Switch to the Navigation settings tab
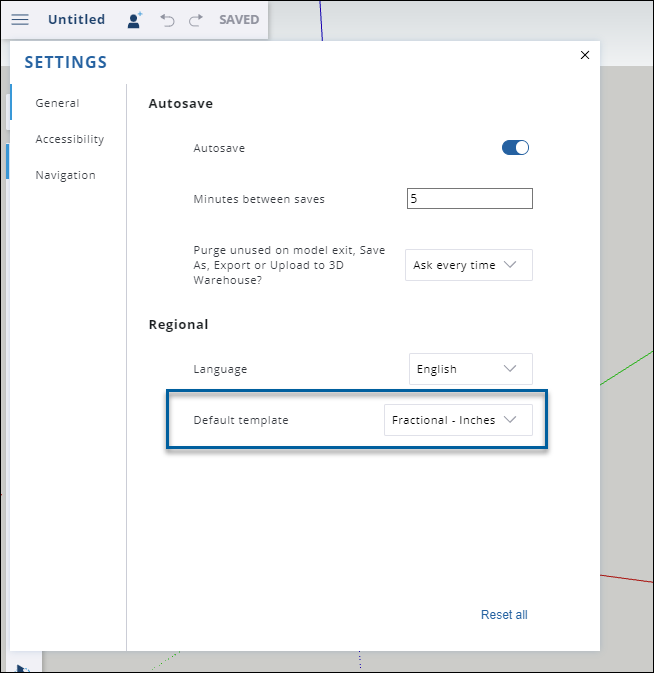The height and width of the screenshot is (673, 654). (65, 175)
